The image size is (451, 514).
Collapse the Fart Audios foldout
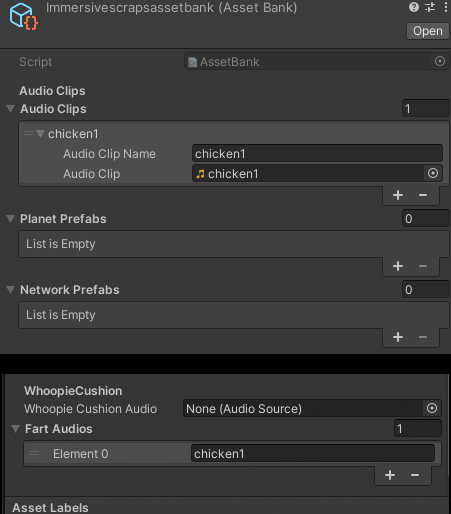point(15,429)
